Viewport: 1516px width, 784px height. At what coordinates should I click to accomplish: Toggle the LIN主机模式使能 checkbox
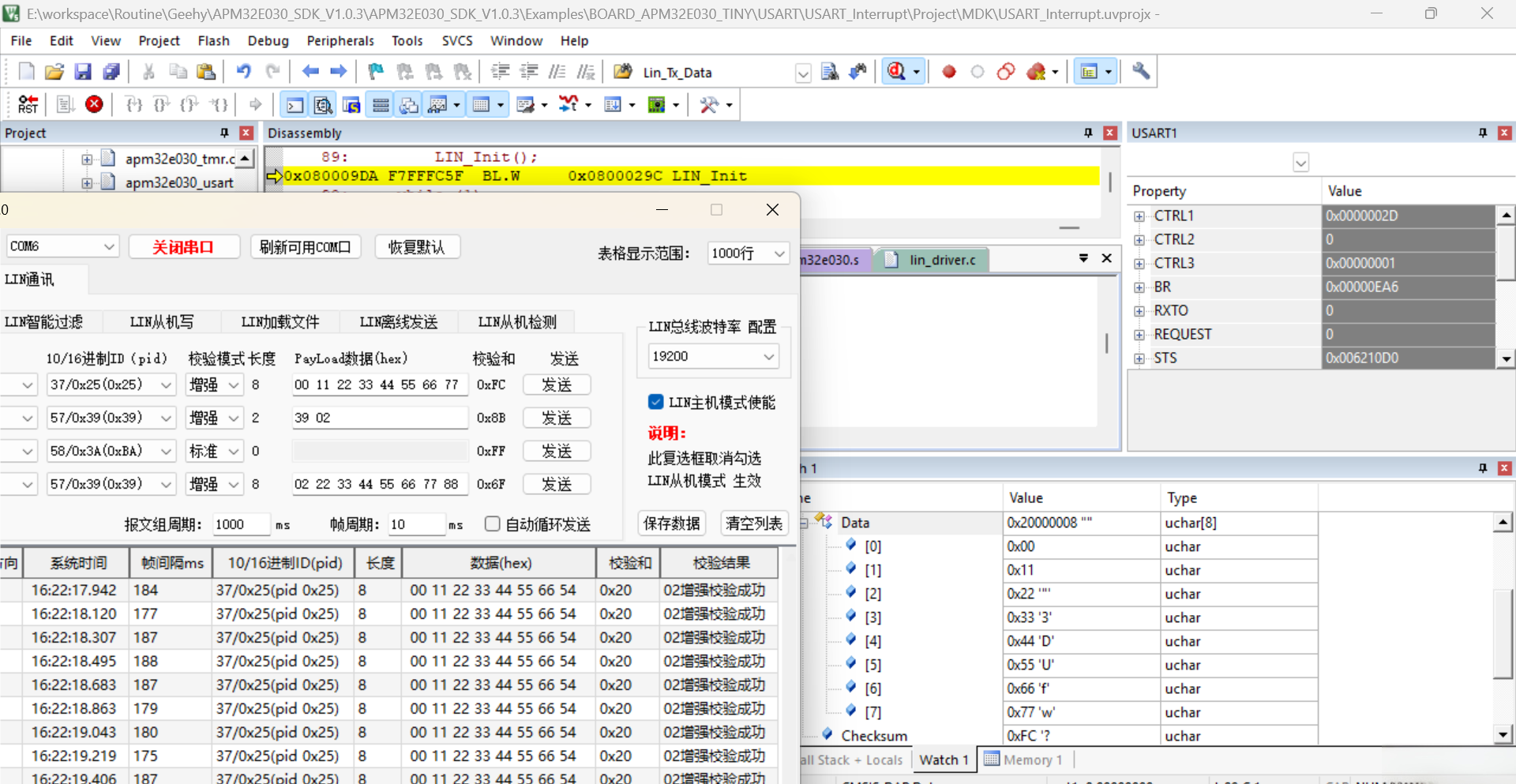[x=655, y=402]
